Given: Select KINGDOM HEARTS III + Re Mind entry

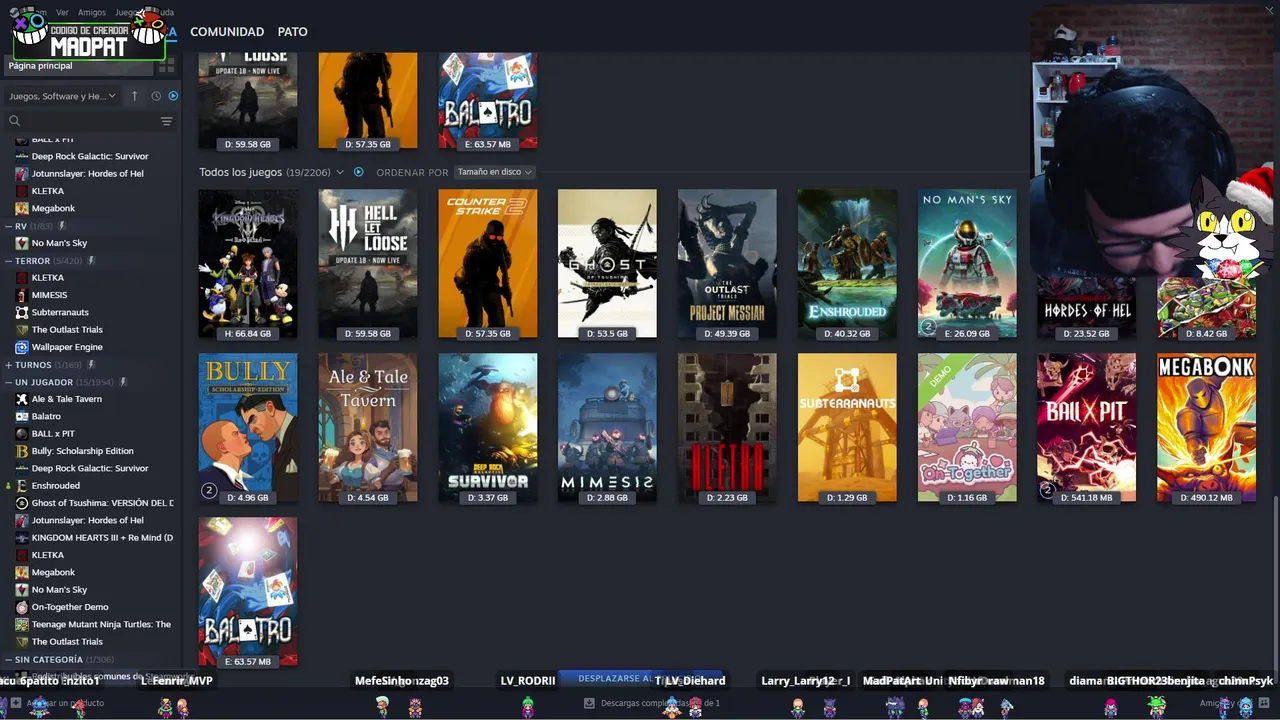Looking at the screenshot, I should (x=92, y=538).
